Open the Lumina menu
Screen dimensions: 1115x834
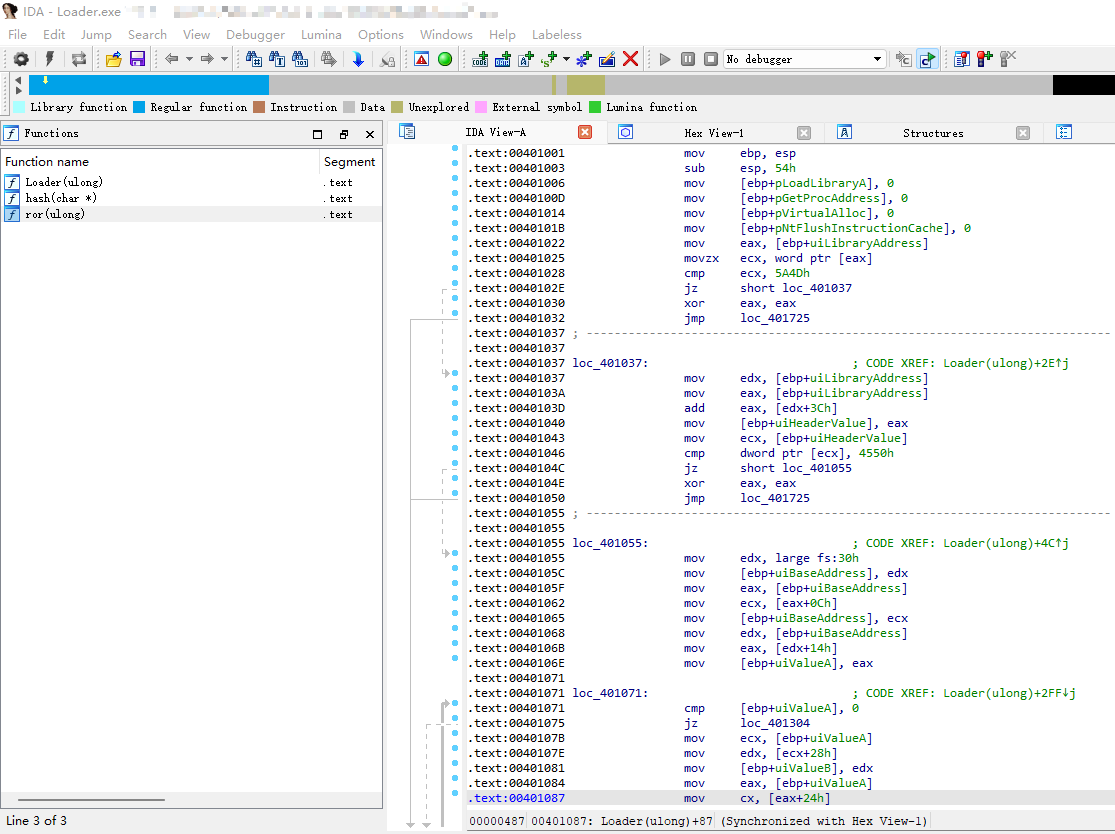tap(321, 34)
